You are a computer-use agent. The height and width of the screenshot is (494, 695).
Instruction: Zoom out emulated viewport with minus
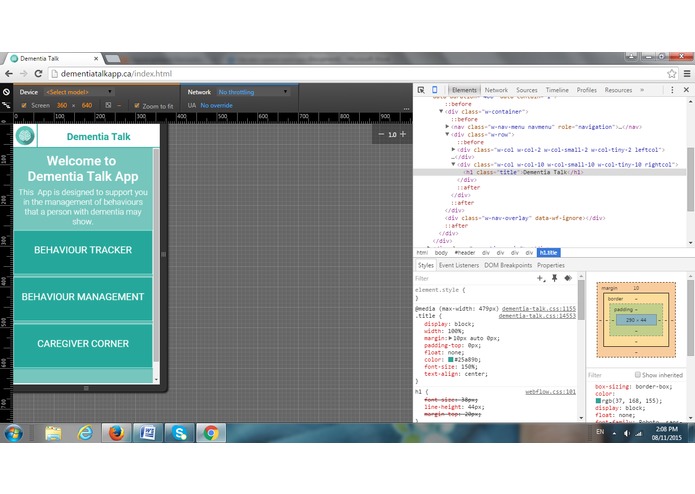[x=381, y=134]
